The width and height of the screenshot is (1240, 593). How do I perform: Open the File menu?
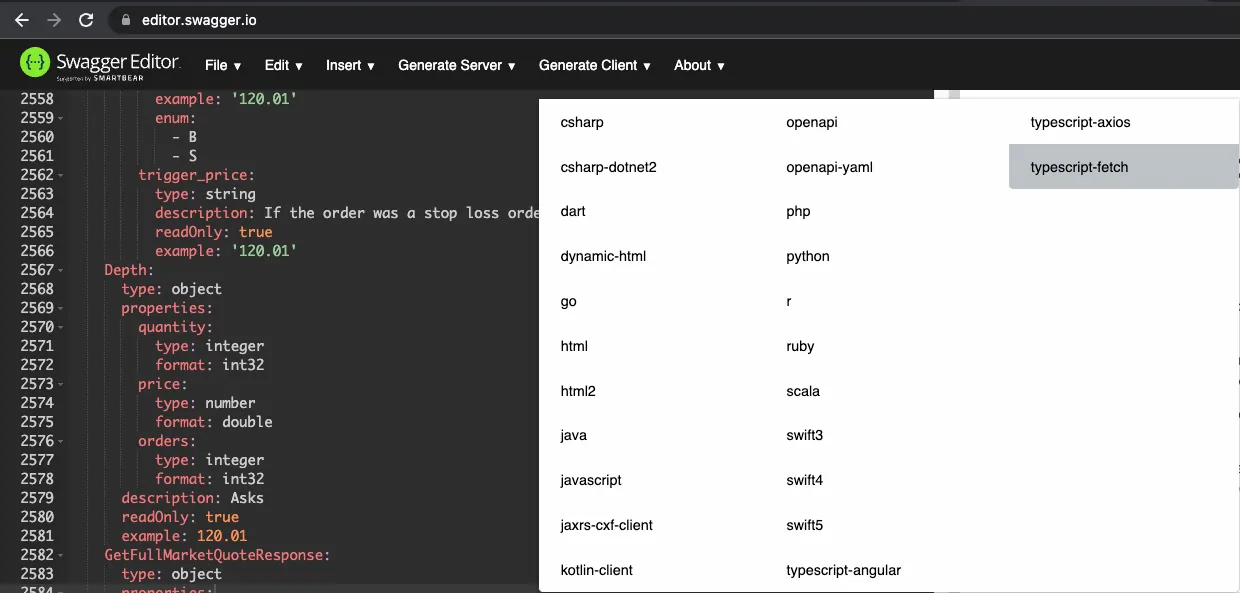223,65
